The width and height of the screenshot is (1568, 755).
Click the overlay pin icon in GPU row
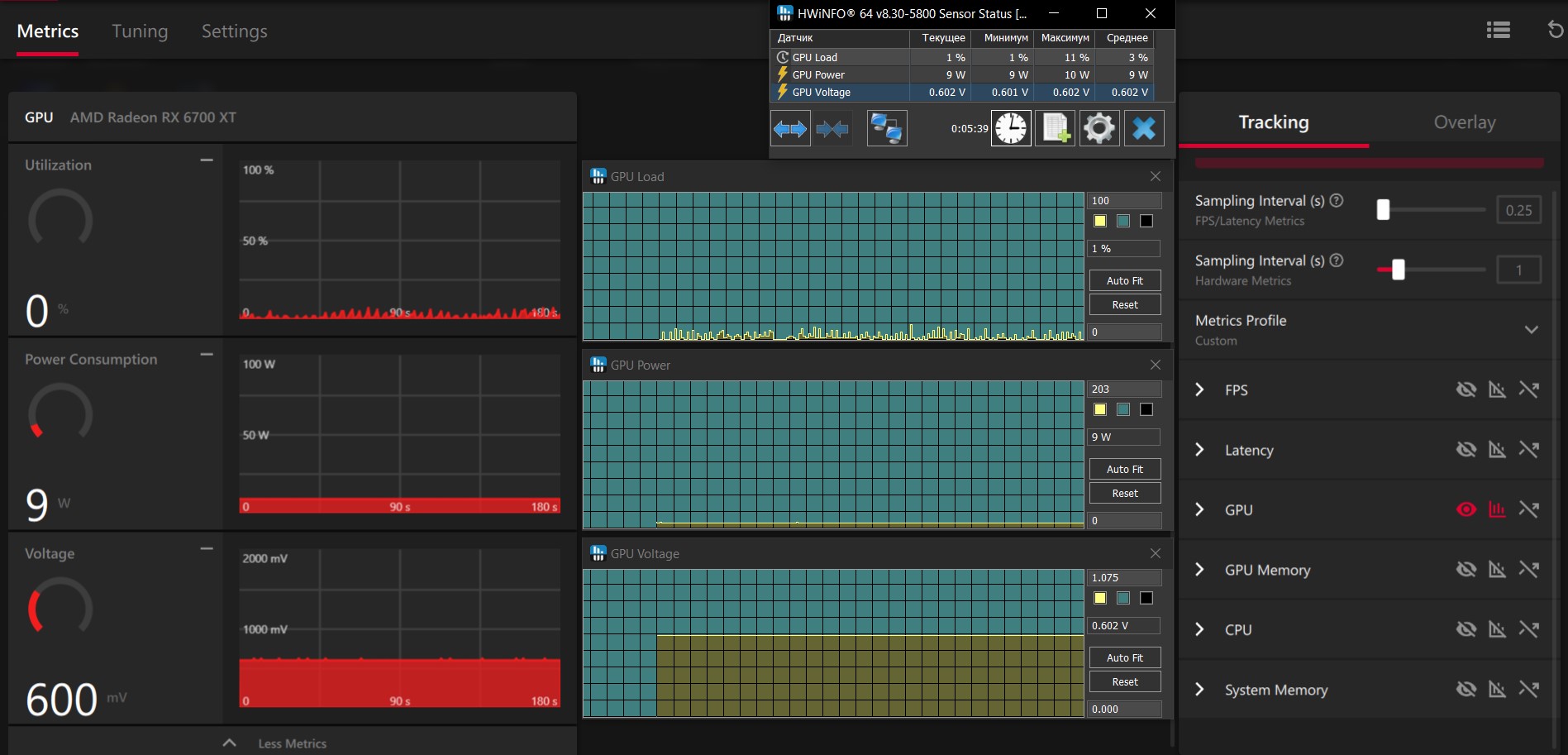pyautogui.click(x=1529, y=509)
